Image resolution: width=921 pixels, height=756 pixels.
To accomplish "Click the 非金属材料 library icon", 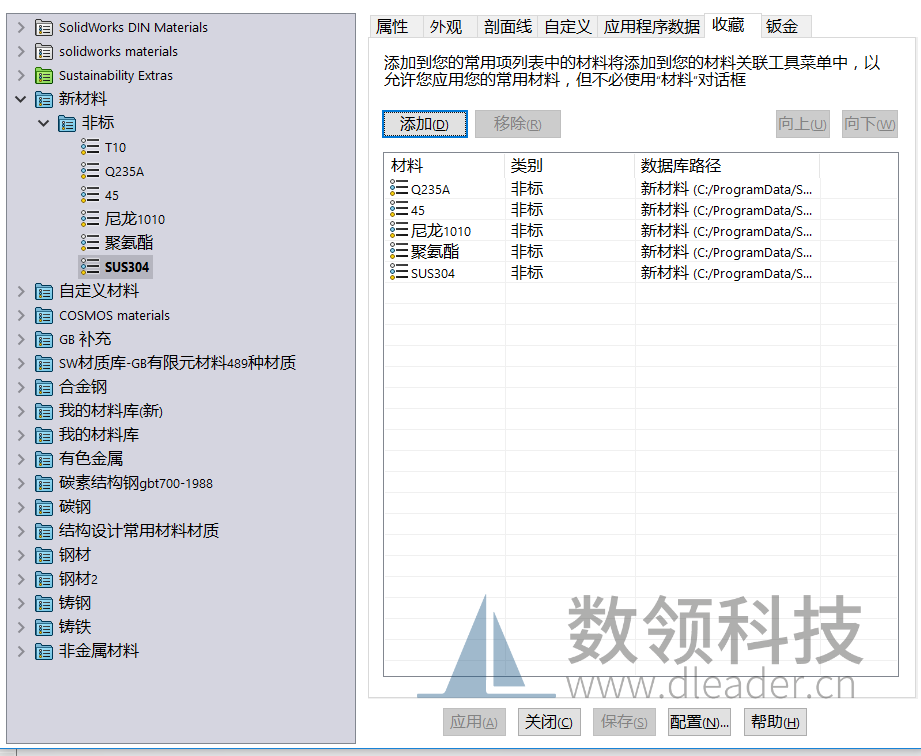I will pyautogui.click(x=43, y=651).
